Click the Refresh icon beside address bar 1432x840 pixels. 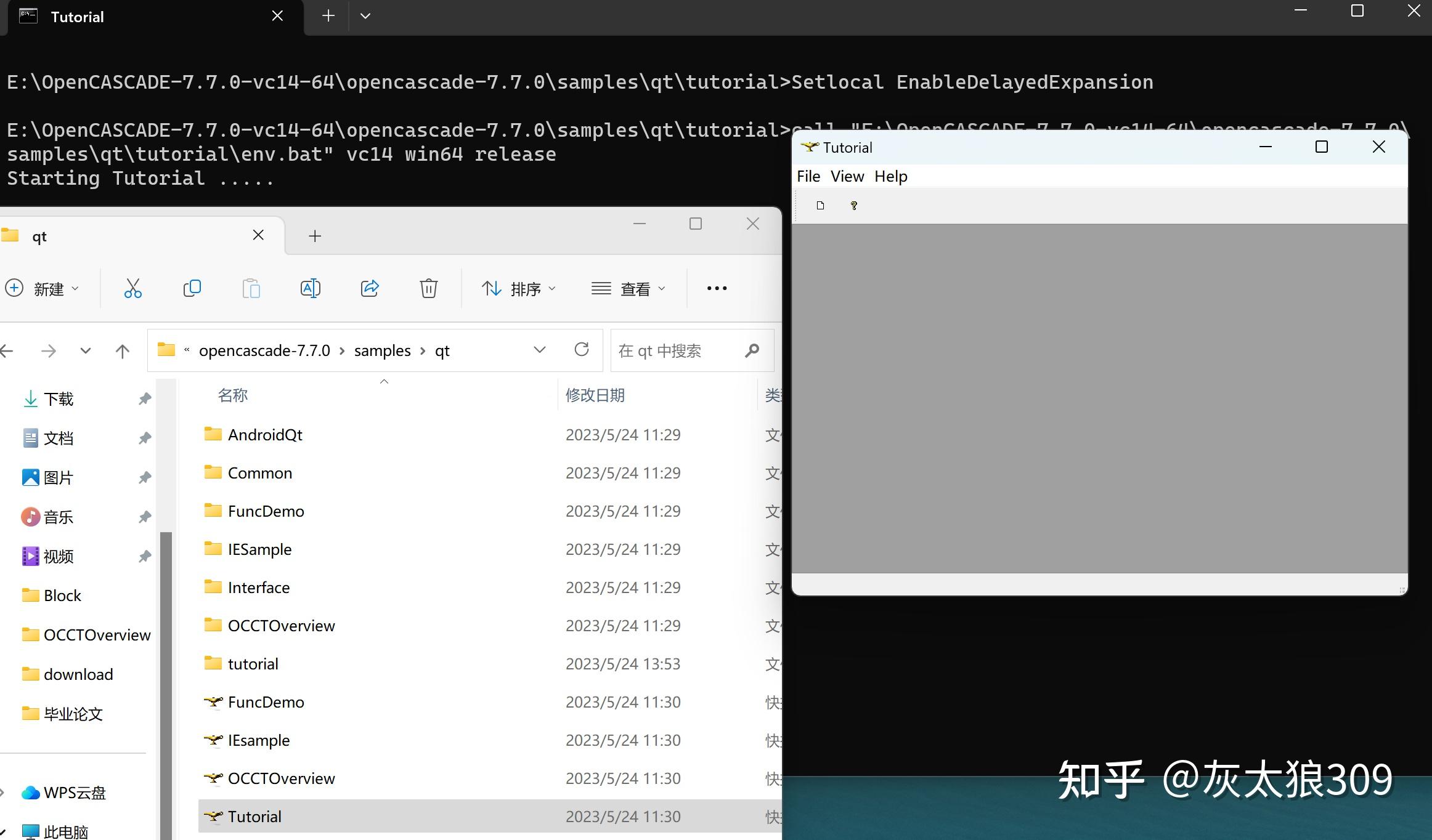(581, 350)
